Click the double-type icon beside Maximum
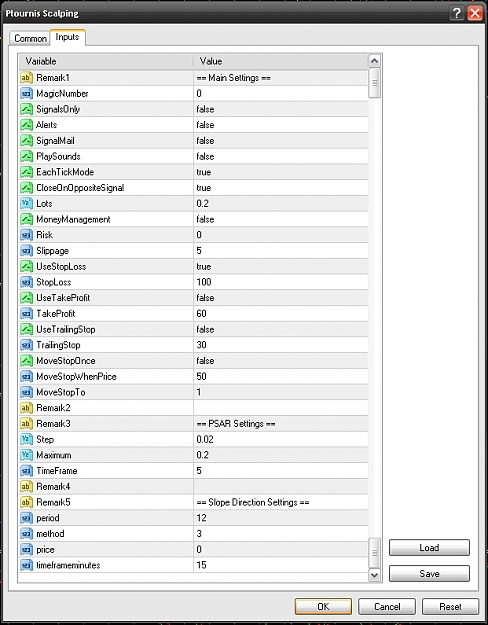The image size is (488, 625). 26,455
